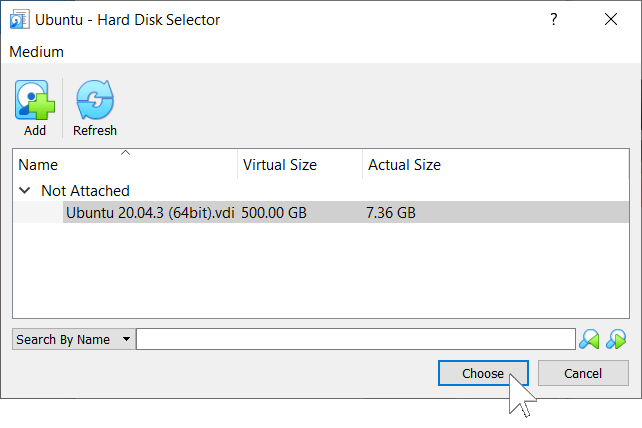642x428 pixels.
Task: Click the medium search text field
Action: pos(356,339)
